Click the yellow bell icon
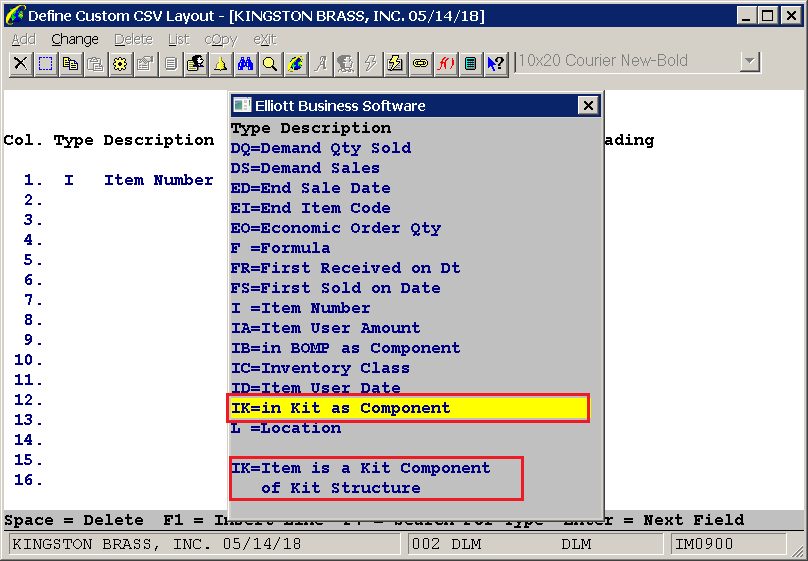The height and width of the screenshot is (561, 808). 221,64
